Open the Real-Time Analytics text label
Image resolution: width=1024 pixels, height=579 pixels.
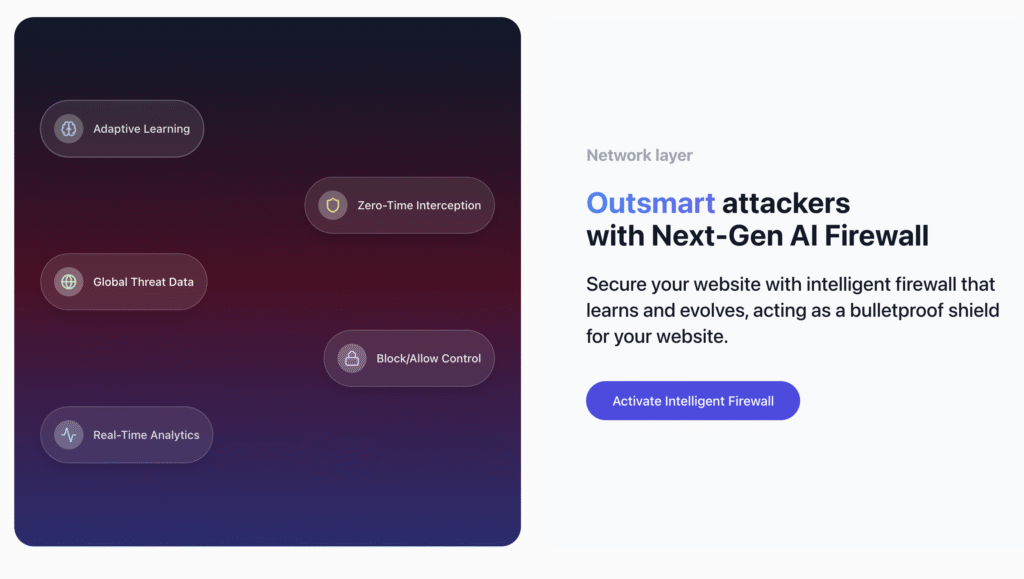coord(146,435)
